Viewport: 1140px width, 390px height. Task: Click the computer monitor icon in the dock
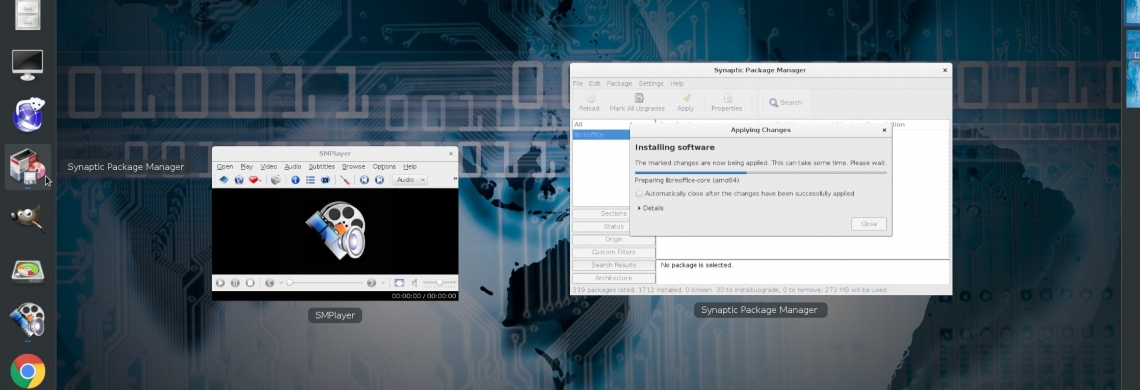pos(28,65)
